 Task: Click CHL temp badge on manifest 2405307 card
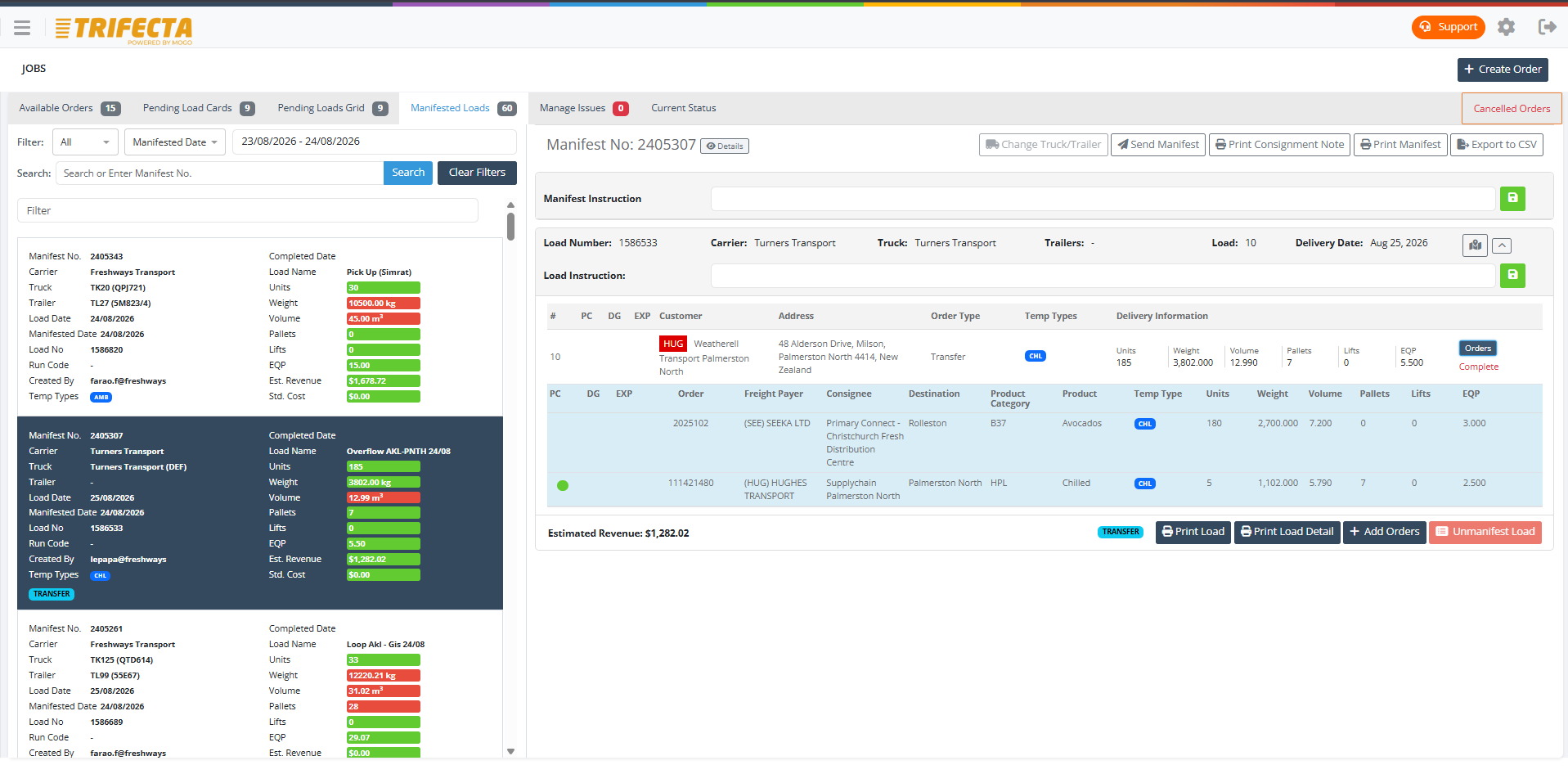click(101, 576)
